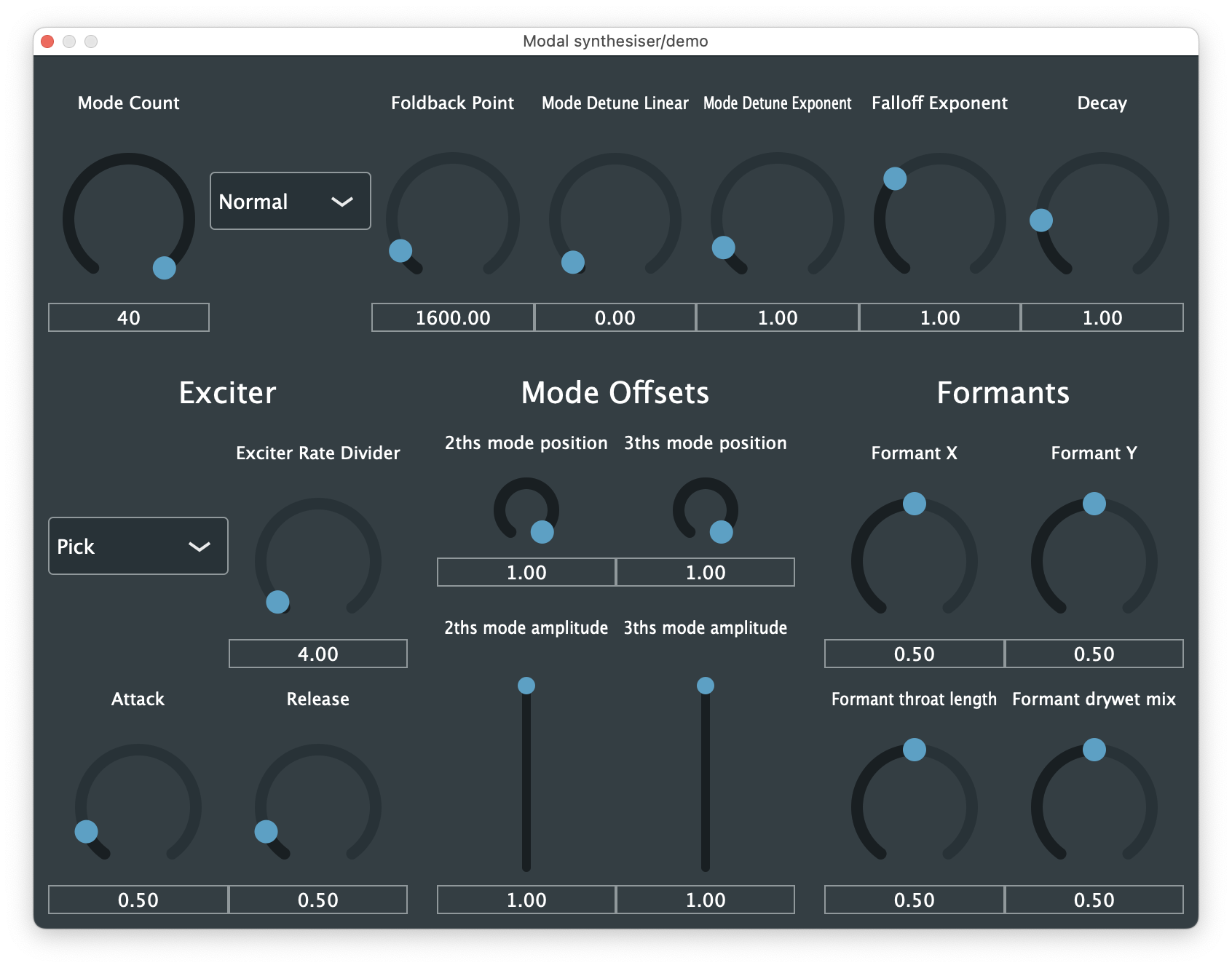Click the Exciter Rate Divider knob handle
The height and width of the screenshot is (968, 1232).
pyautogui.click(x=277, y=602)
